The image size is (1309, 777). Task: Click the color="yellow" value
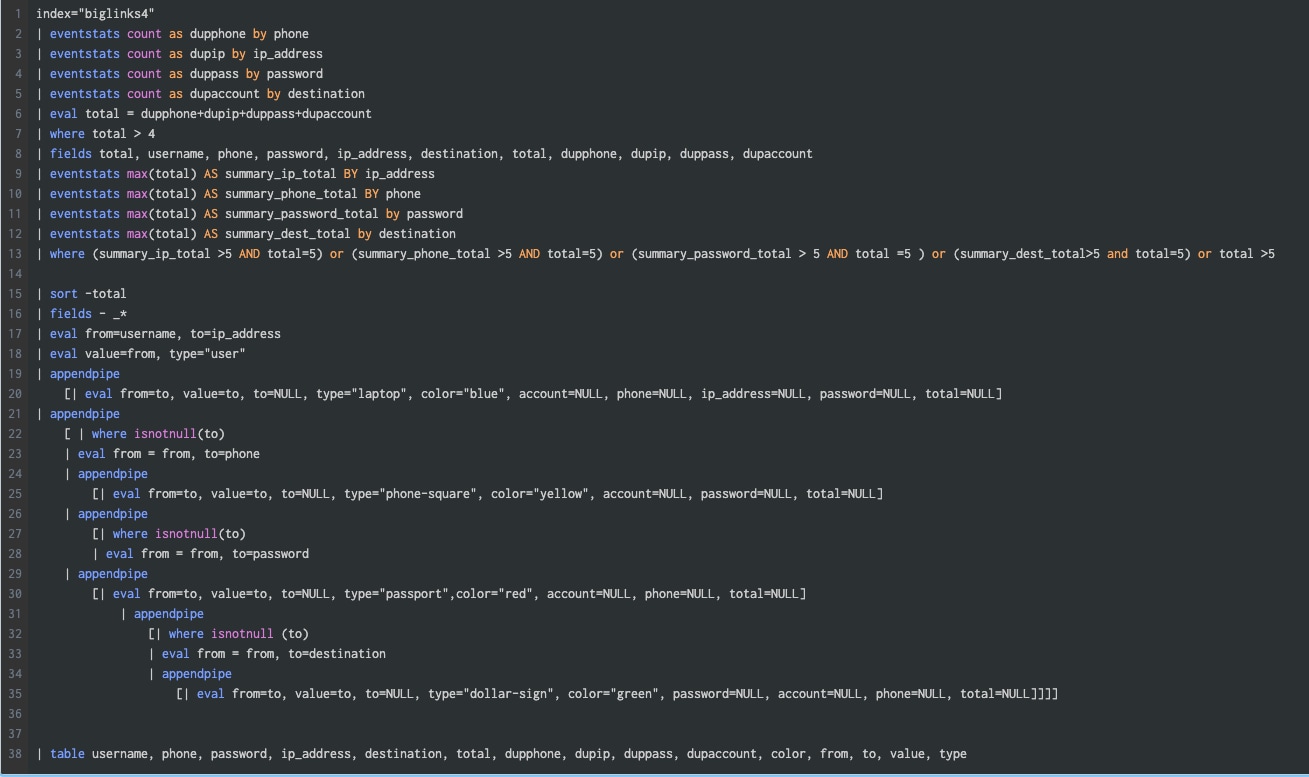tap(539, 494)
